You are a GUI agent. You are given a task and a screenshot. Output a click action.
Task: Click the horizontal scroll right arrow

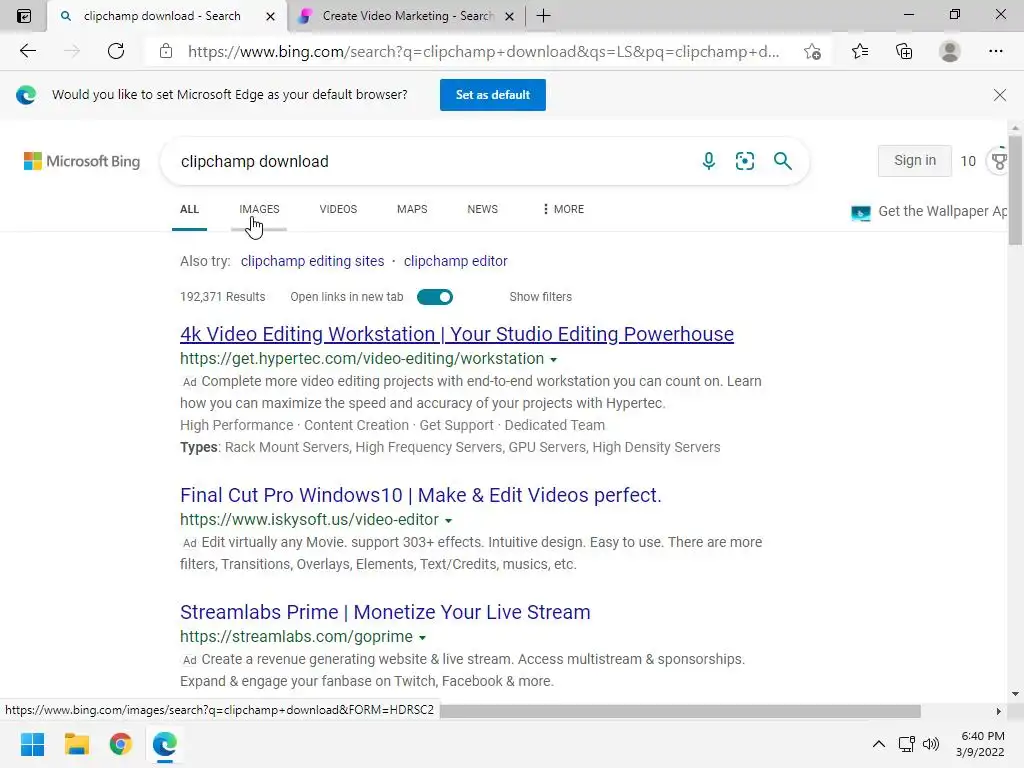point(998,711)
